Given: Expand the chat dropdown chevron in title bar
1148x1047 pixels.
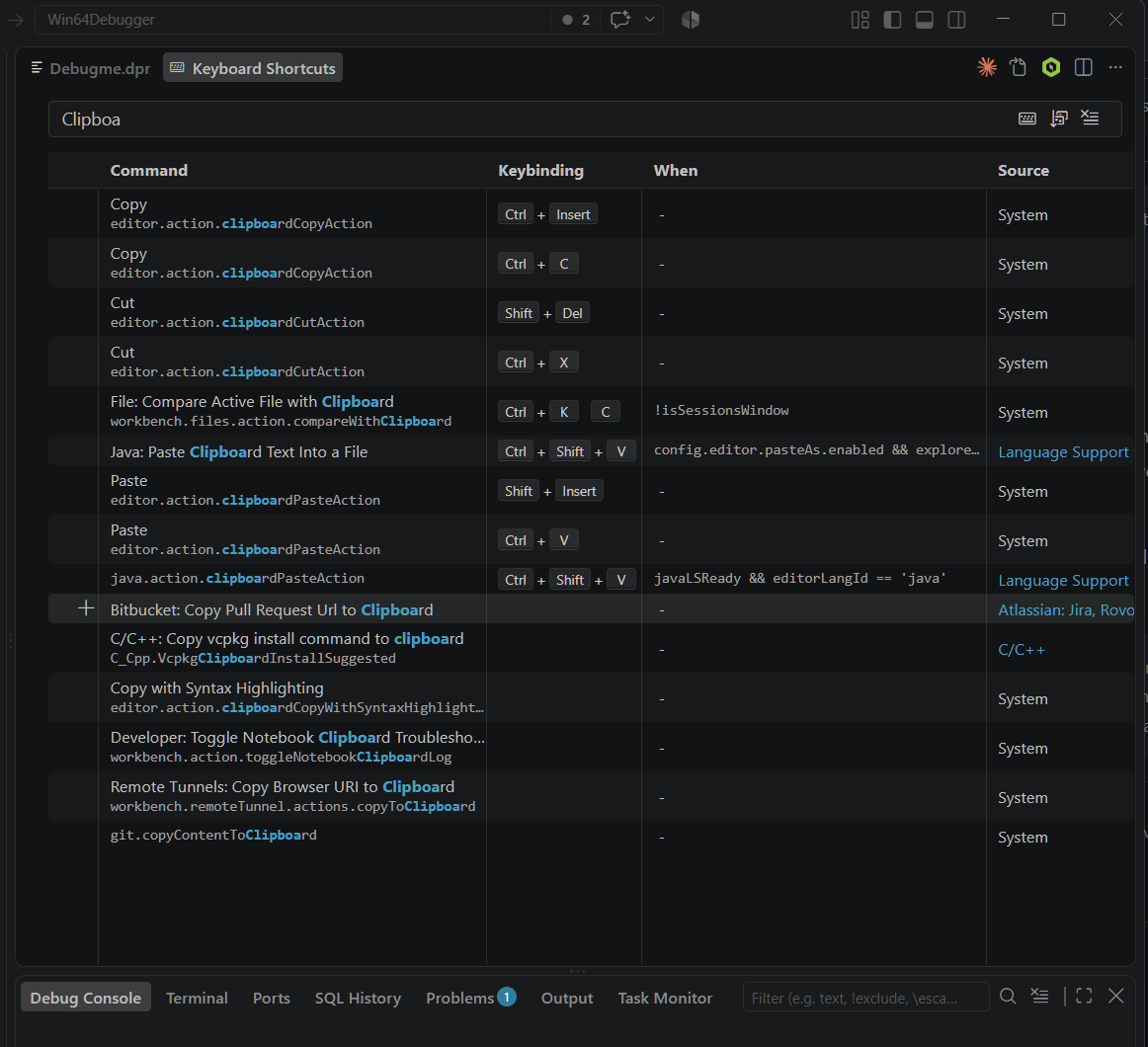Looking at the screenshot, I should coord(649,20).
